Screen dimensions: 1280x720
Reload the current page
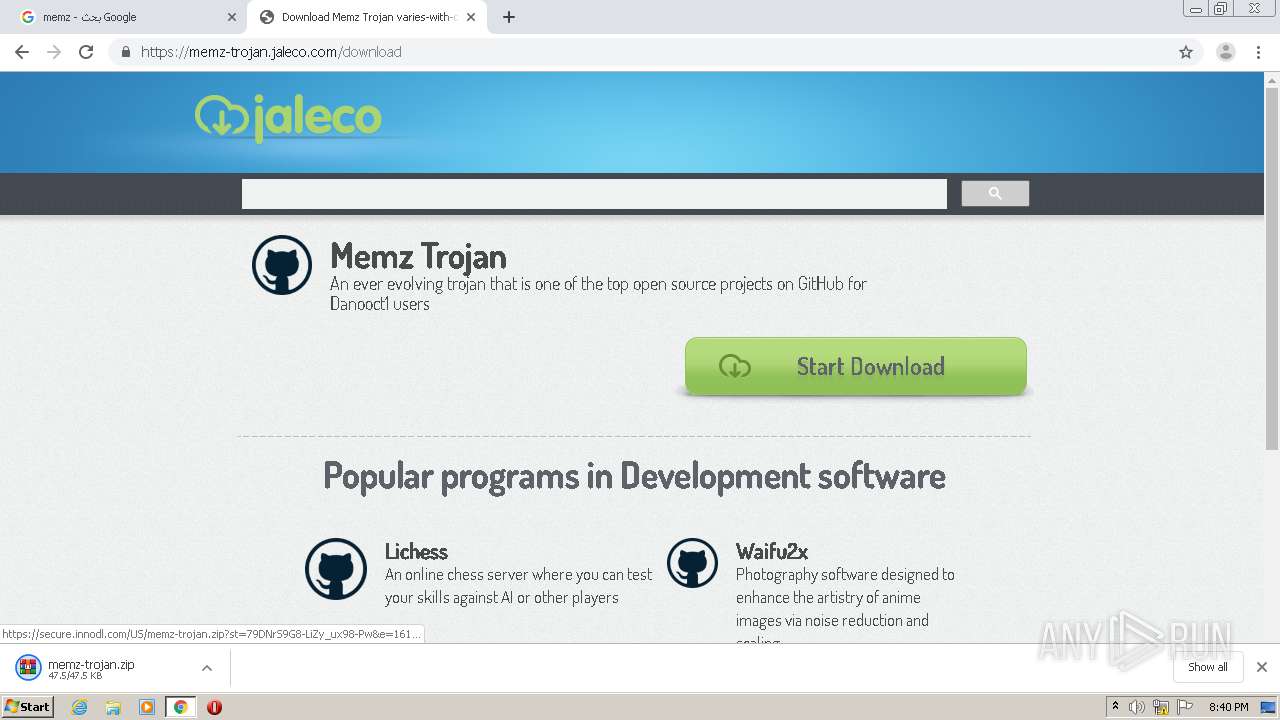click(86, 52)
